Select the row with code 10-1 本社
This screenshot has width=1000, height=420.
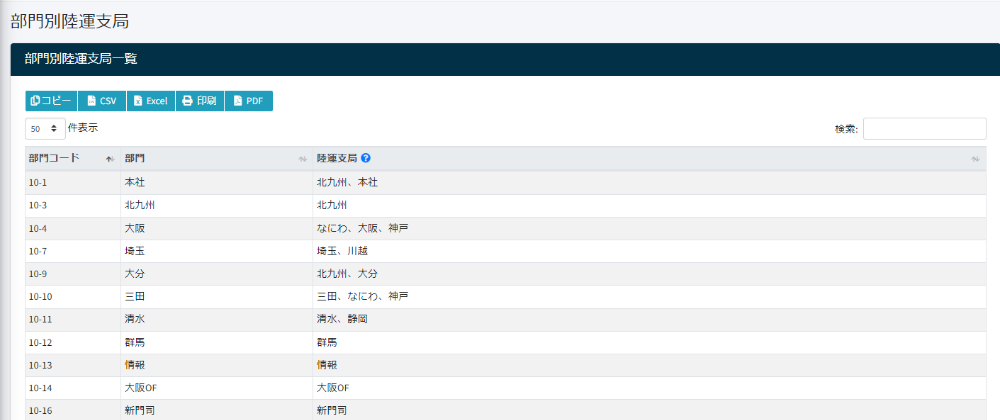point(40,182)
